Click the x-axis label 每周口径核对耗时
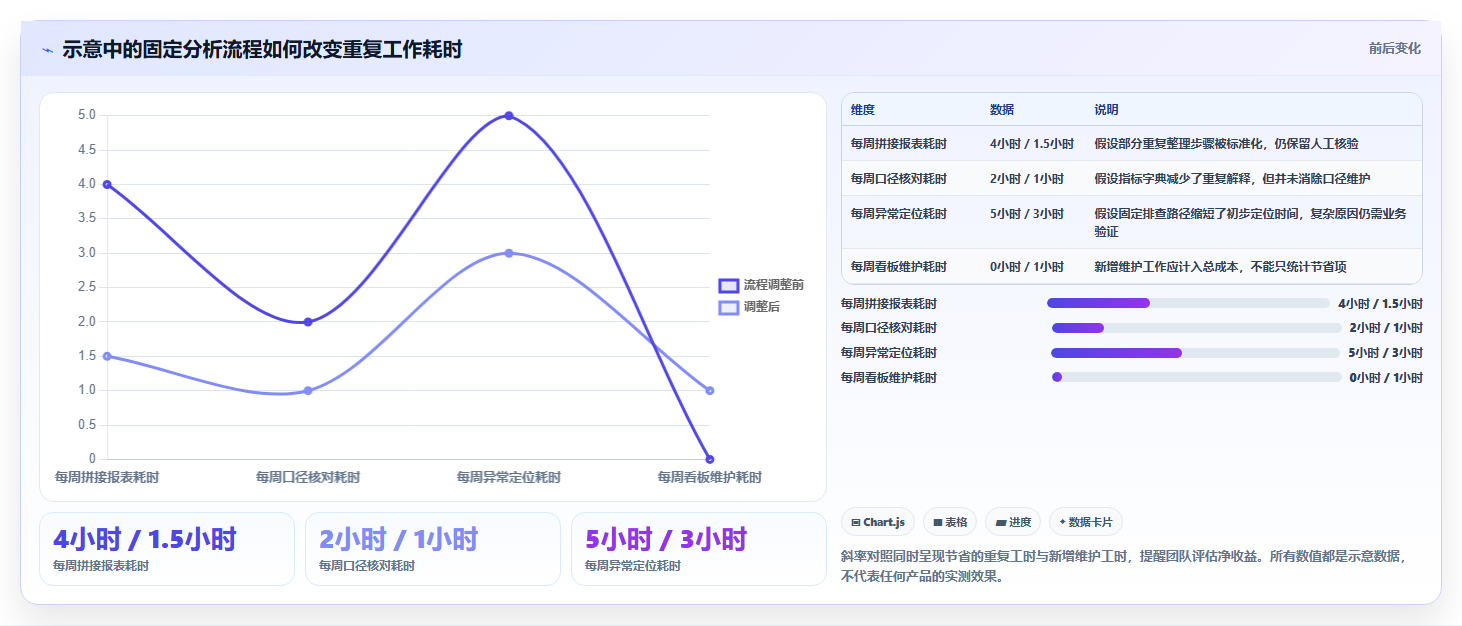Viewport: 1462px width, 626px height. (308, 478)
